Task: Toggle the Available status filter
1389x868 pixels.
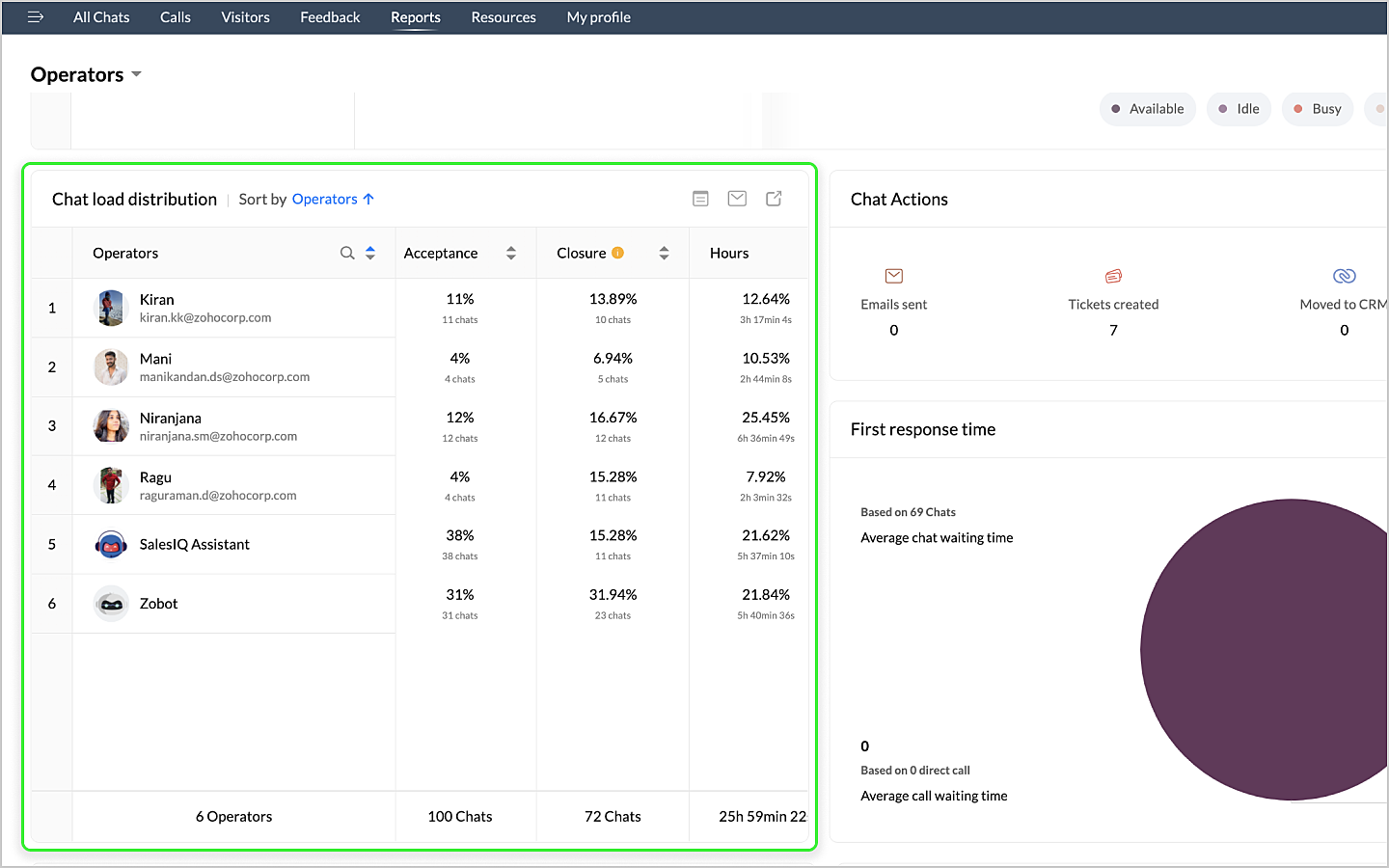Action: click(x=1147, y=109)
